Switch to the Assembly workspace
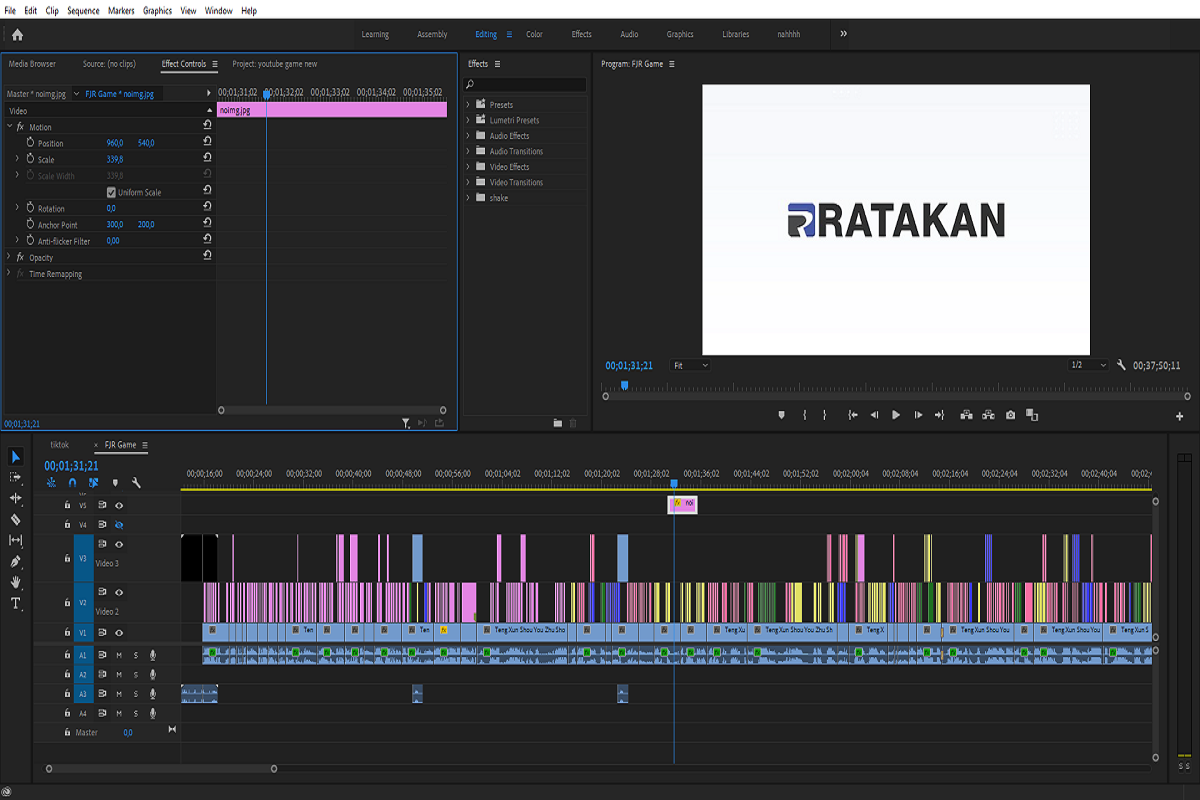Viewport: 1200px width, 800px height. click(x=432, y=34)
